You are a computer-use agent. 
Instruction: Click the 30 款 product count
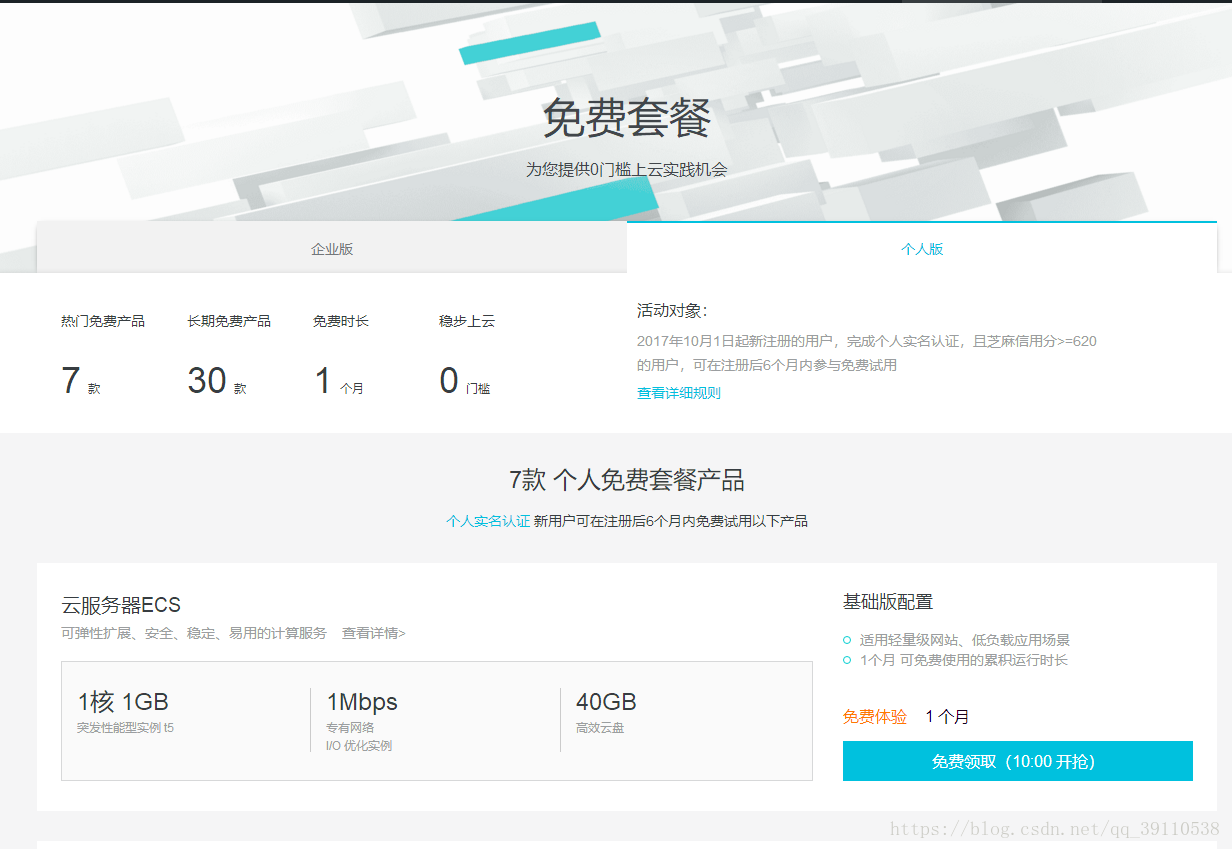click(x=217, y=381)
